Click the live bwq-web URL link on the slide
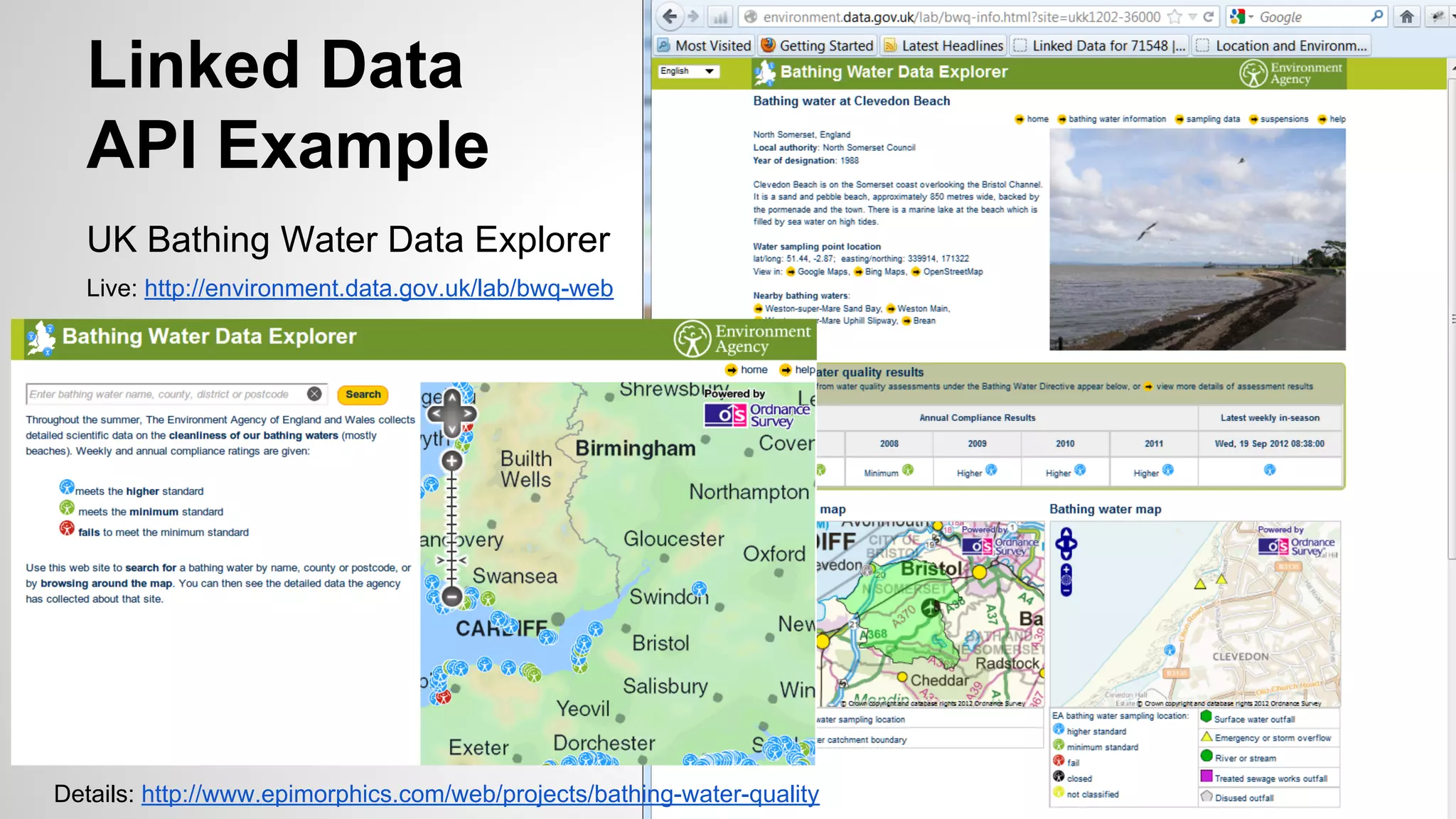 [378, 289]
